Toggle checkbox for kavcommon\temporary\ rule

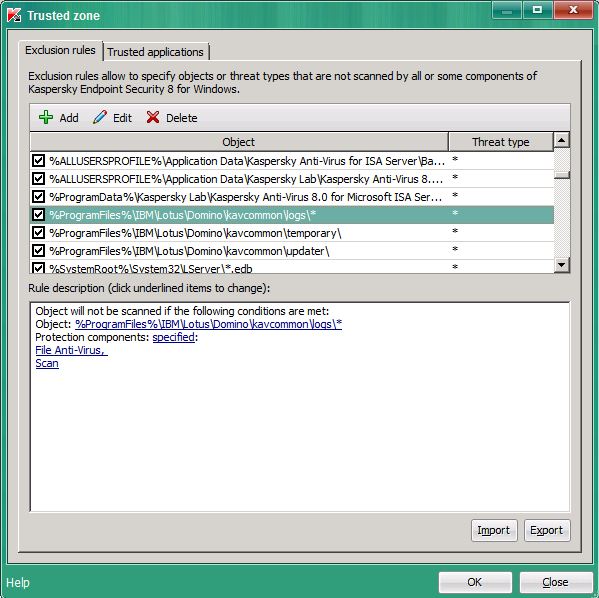38,232
